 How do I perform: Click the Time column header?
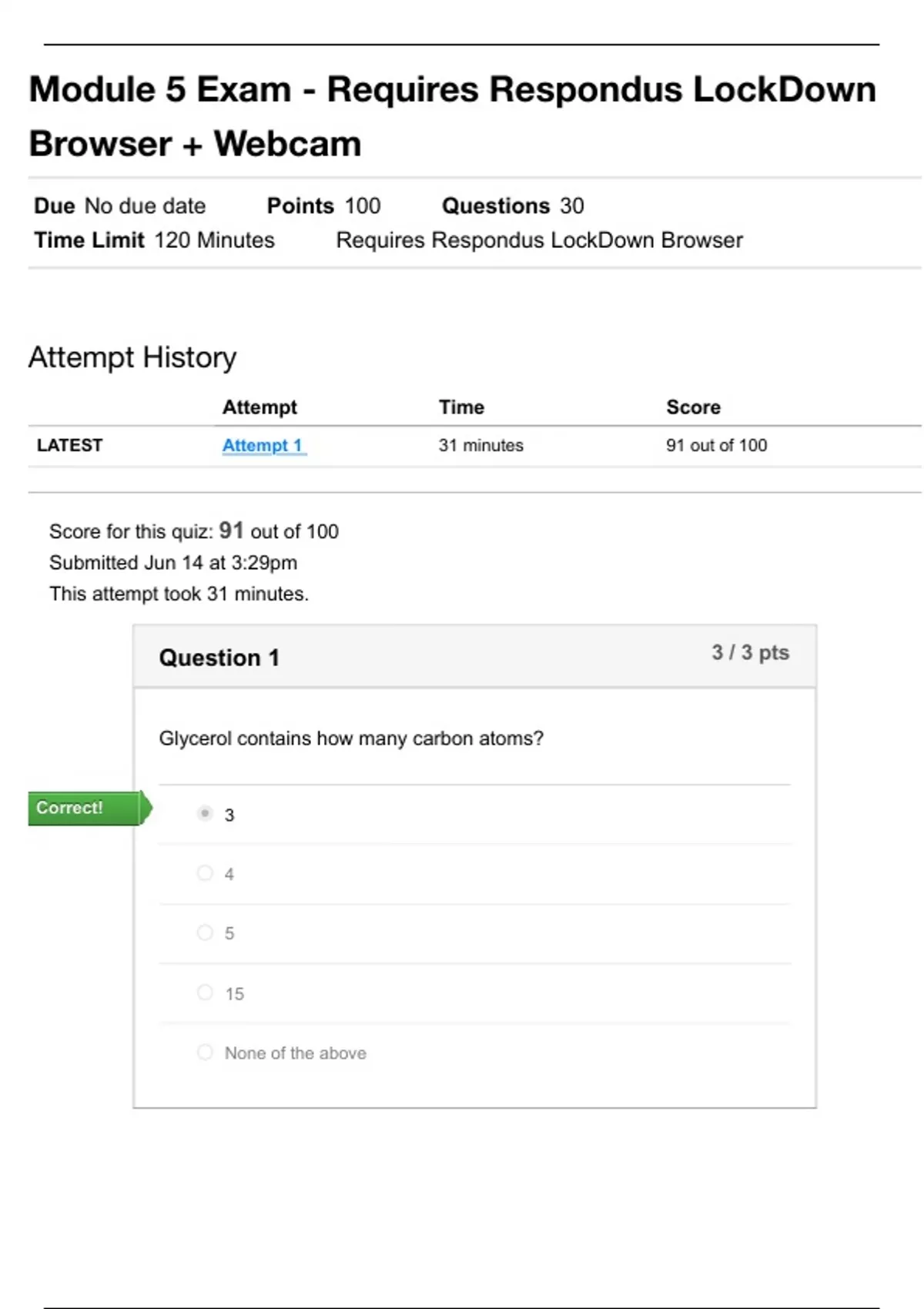point(461,407)
